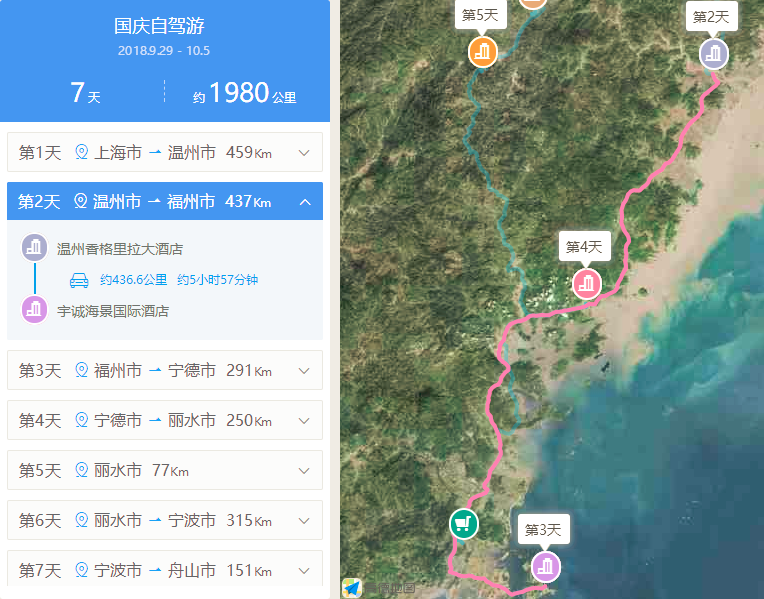
Task: Expand the 第1天 上海市 to 温州市 row
Action: coord(165,152)
